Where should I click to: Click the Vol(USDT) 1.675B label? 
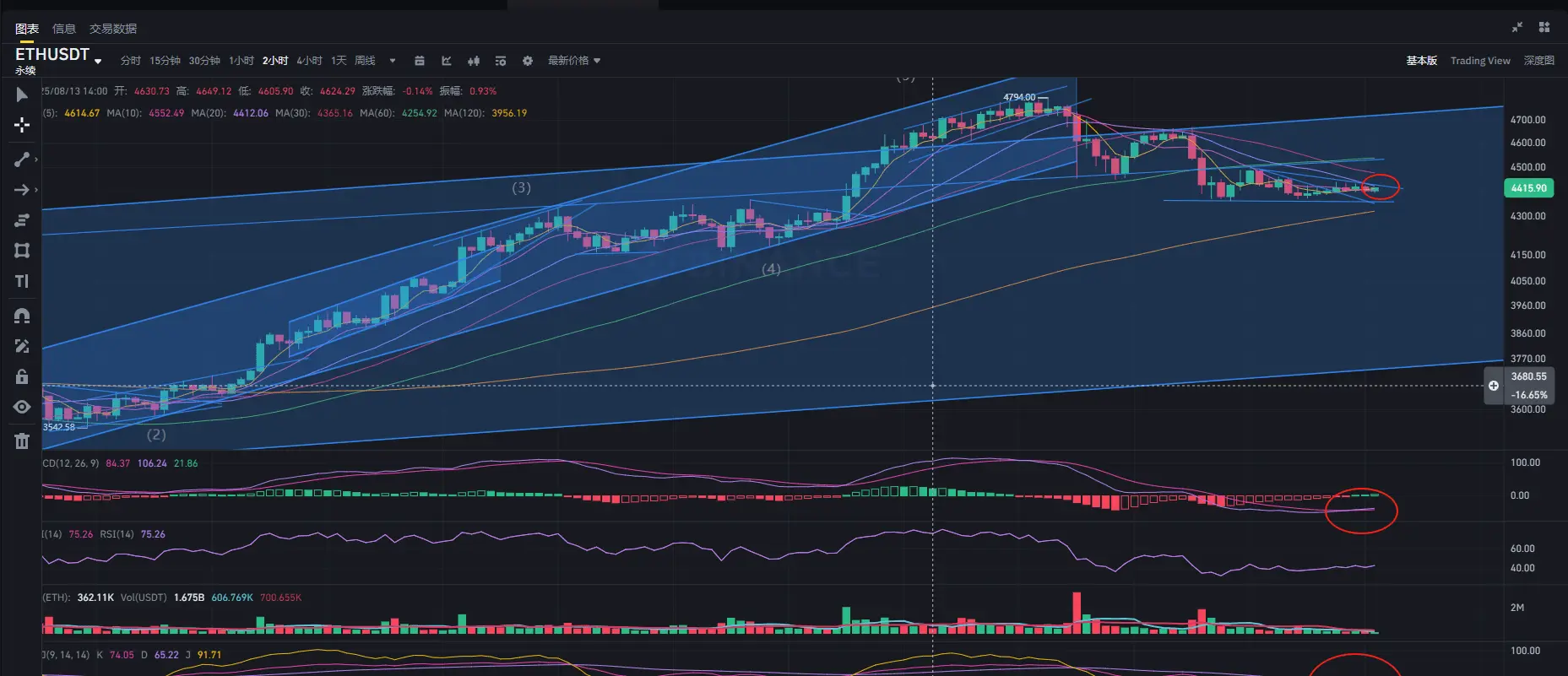pos(162,598)
